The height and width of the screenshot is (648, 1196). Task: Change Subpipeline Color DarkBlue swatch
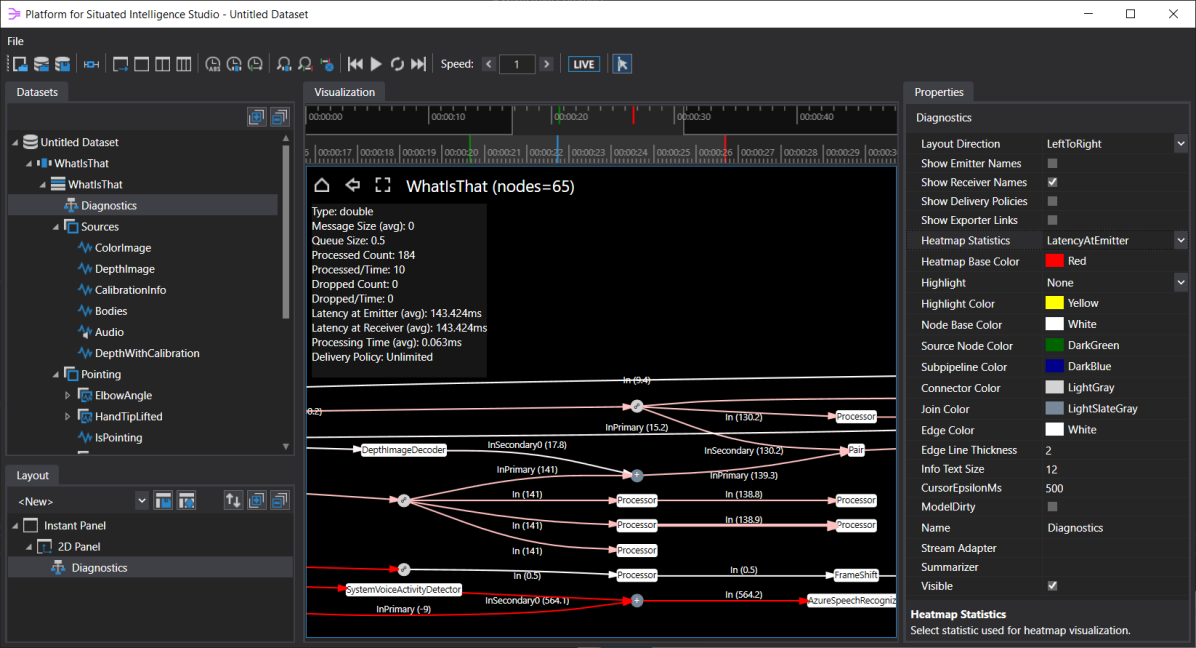(1054, 366)
